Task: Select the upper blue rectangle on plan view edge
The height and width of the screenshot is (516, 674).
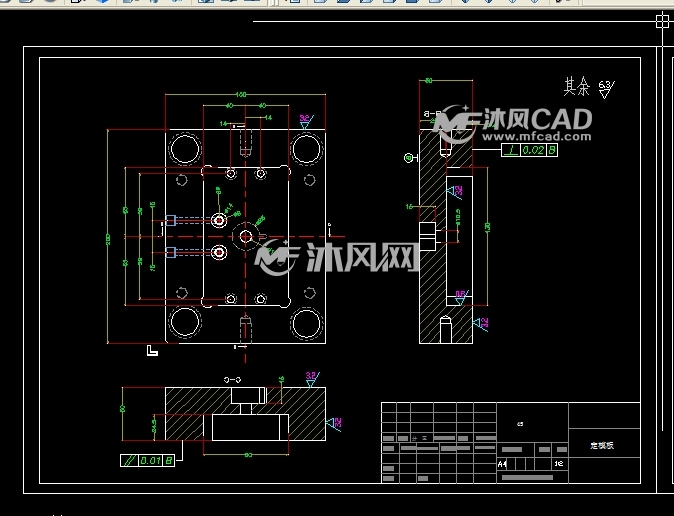Action: pos(171,220)
